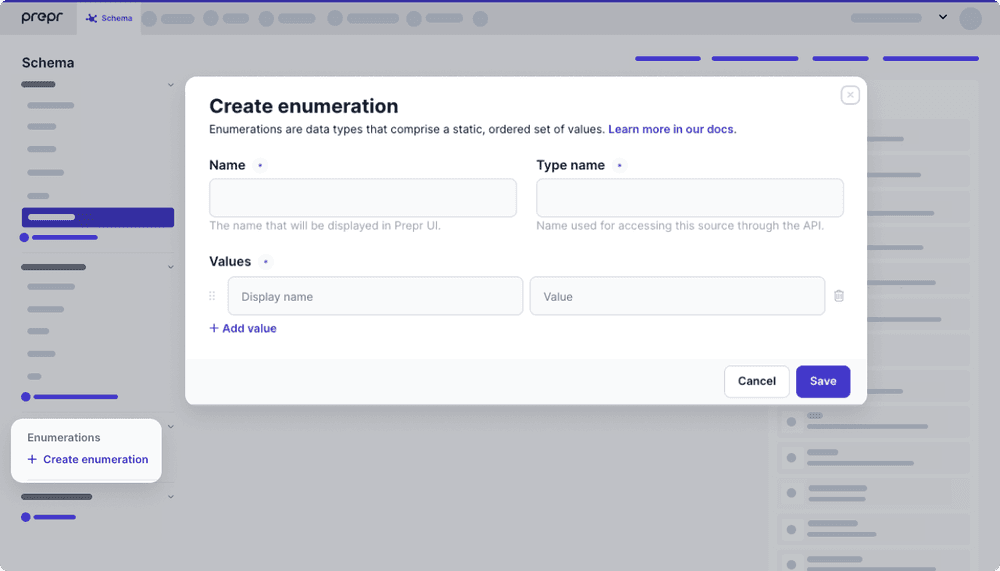Open Learn more in our docs link
This screenshot has width=1000, height=571.
point(672,130)
